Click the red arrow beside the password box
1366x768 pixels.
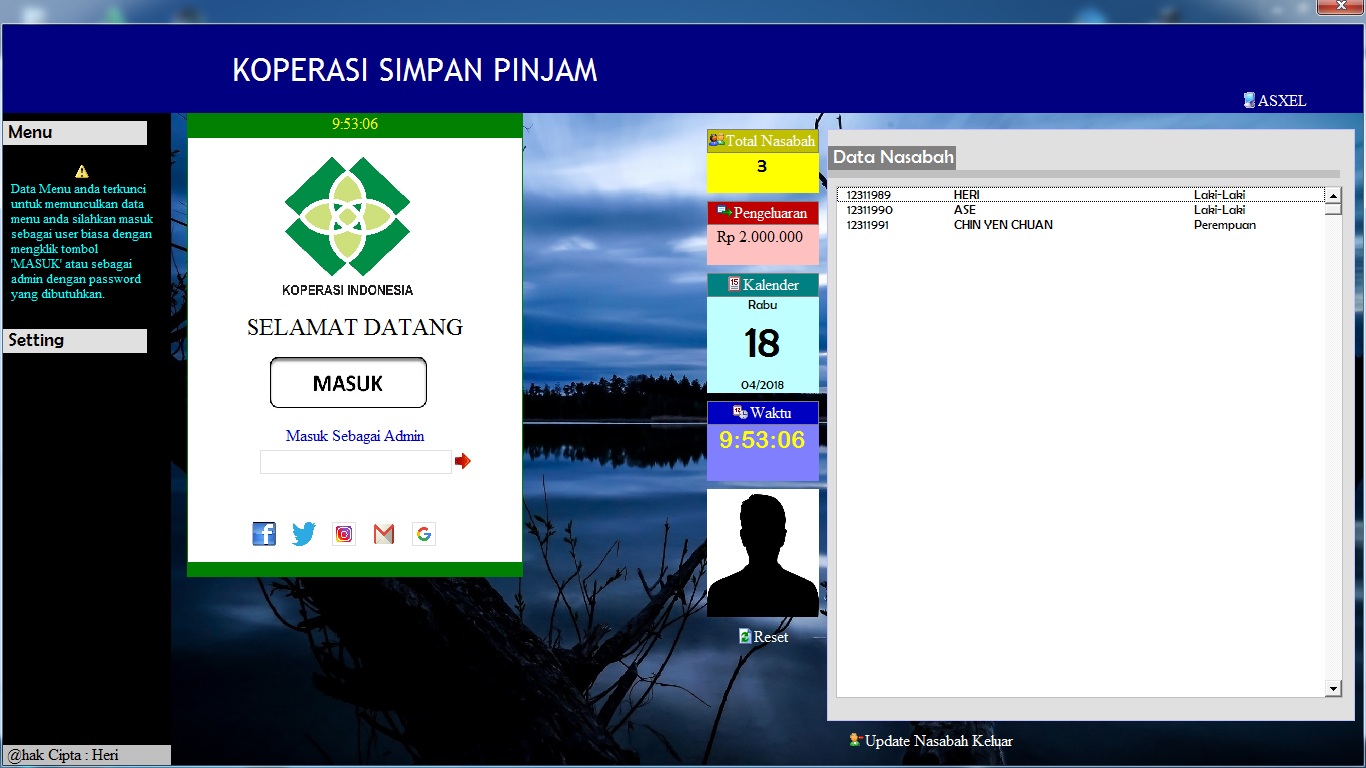(462, 461)
